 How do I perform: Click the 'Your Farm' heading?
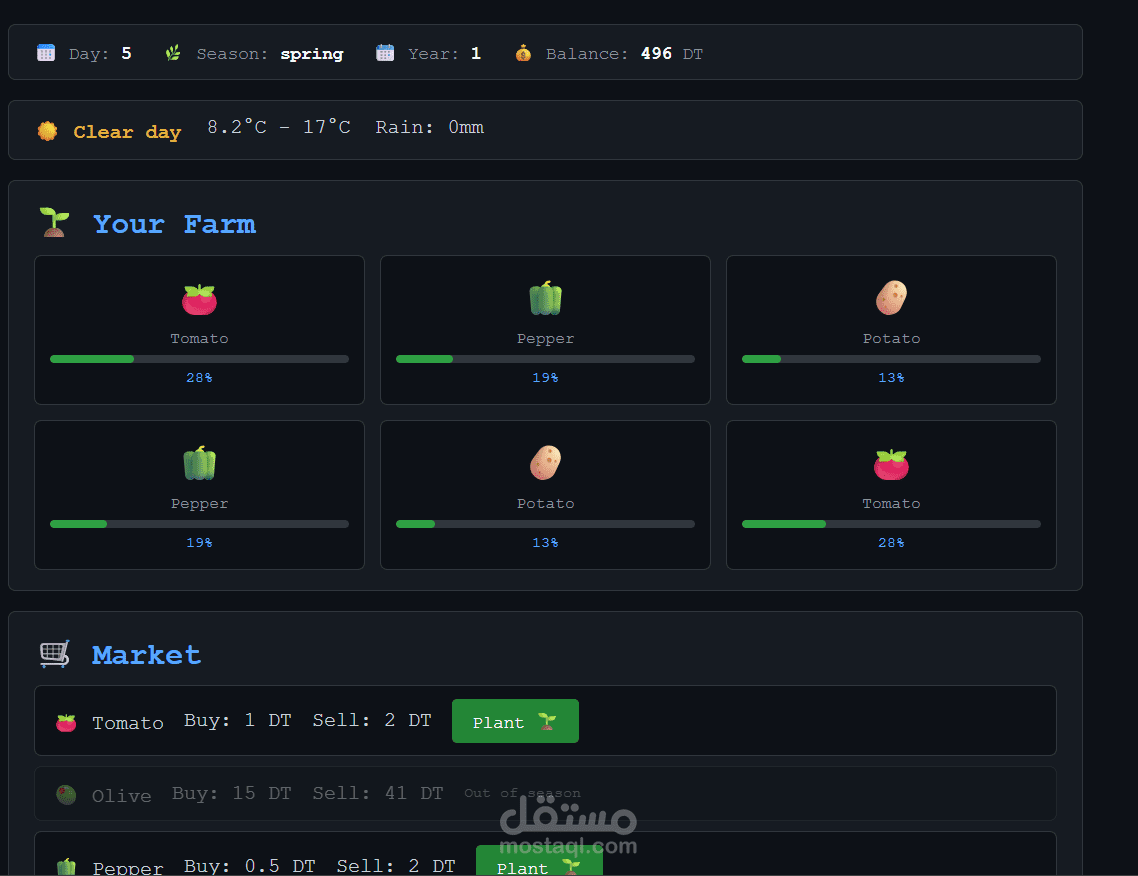pyautogui.click(x=174, y=224)
